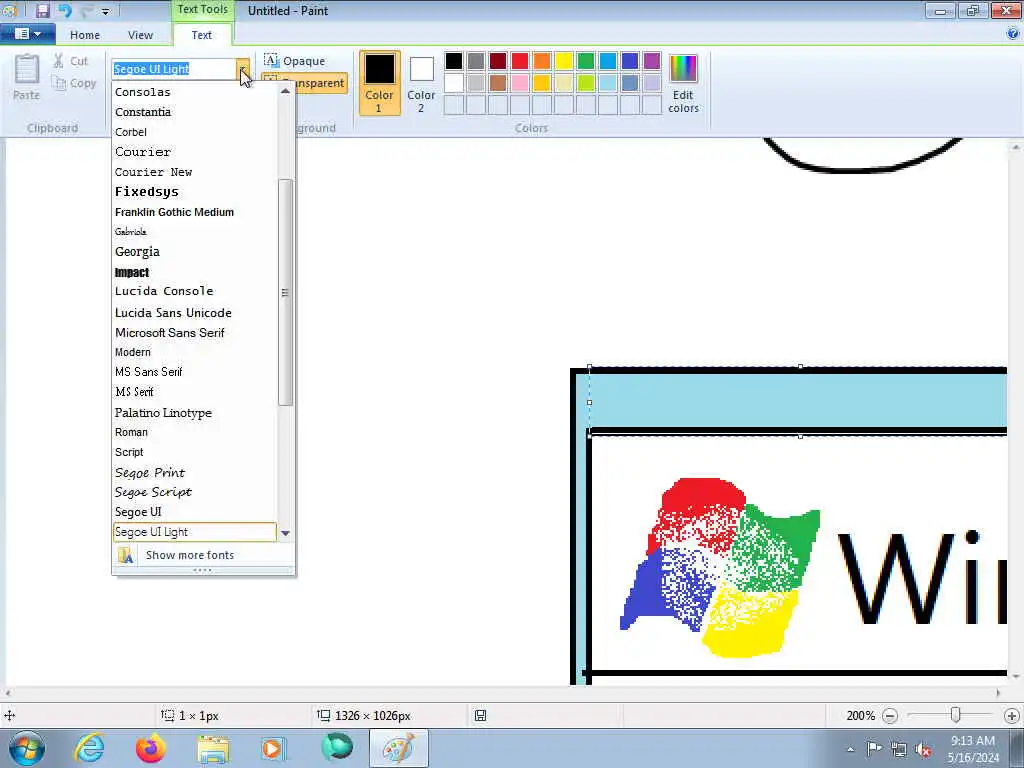This screenshot has width=1024, height=768.
Task: Choose Opaque background option
Action: (295, 61)
